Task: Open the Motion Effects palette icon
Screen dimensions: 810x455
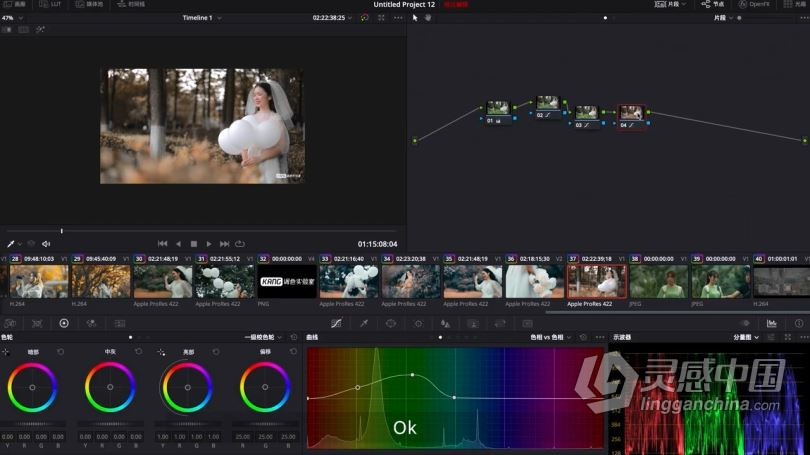Action: [120, 323]
